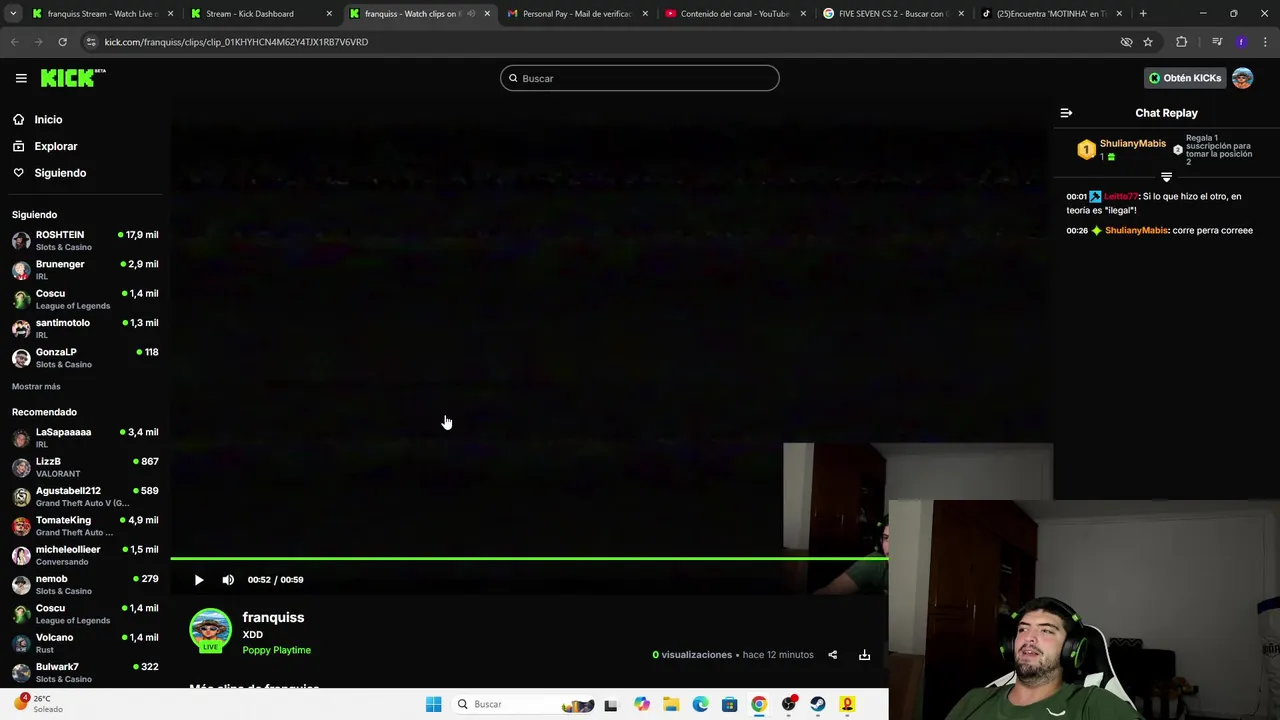
Task: Open Bulwark7 channel in sidebar
Action: click(x=85, y=672)
